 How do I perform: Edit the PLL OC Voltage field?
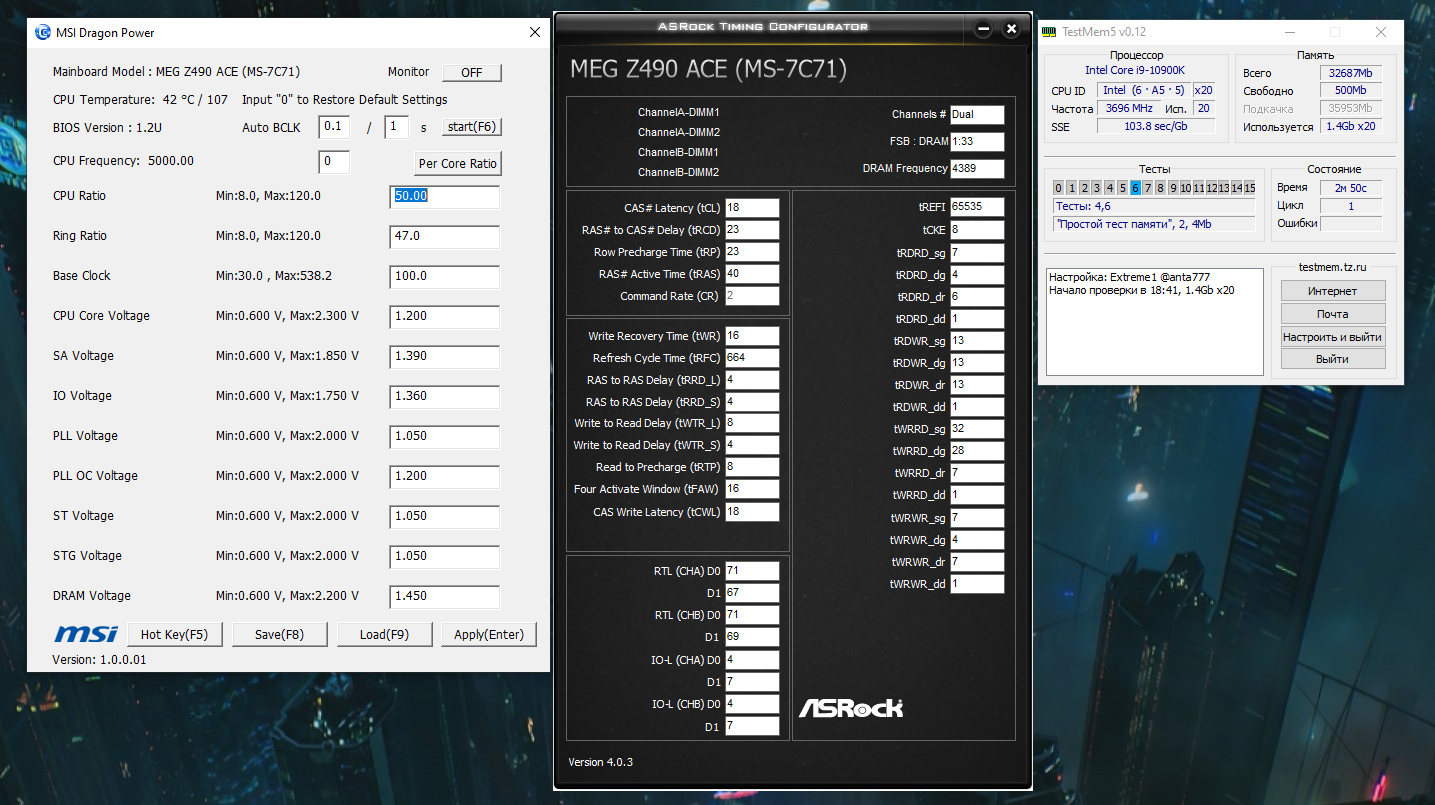445,477
